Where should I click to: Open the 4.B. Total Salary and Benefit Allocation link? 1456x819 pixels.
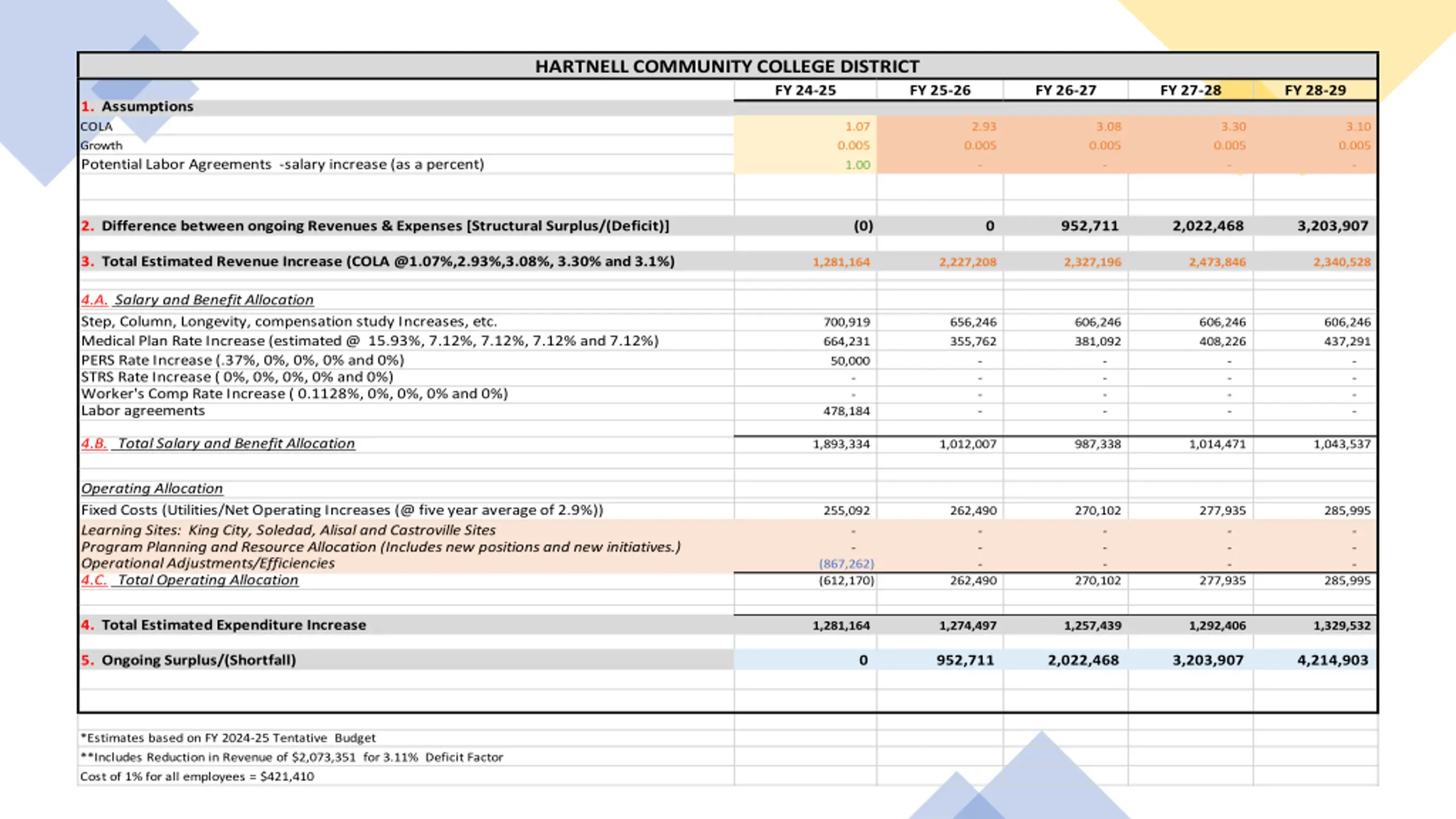pos(218,443)
